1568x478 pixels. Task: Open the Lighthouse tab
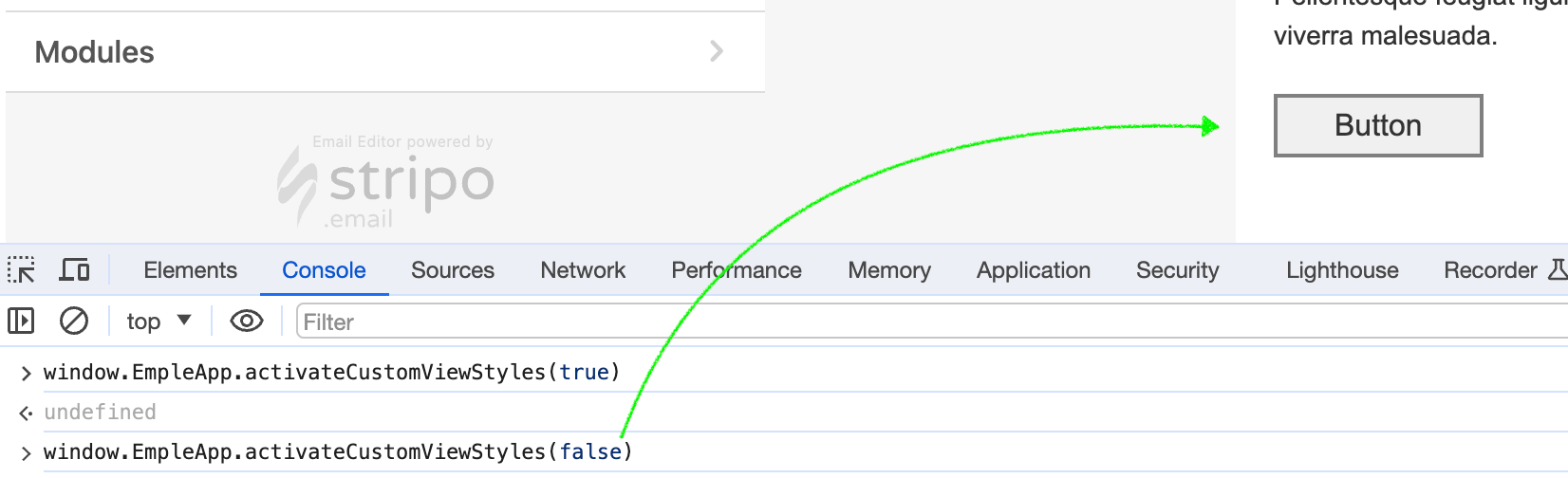pyautogui.click(x=1342, y=270)
